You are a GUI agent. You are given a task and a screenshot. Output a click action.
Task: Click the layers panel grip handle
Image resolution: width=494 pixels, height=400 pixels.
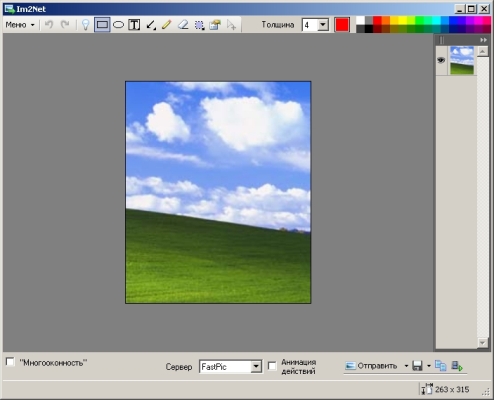(x=442, y=40)
